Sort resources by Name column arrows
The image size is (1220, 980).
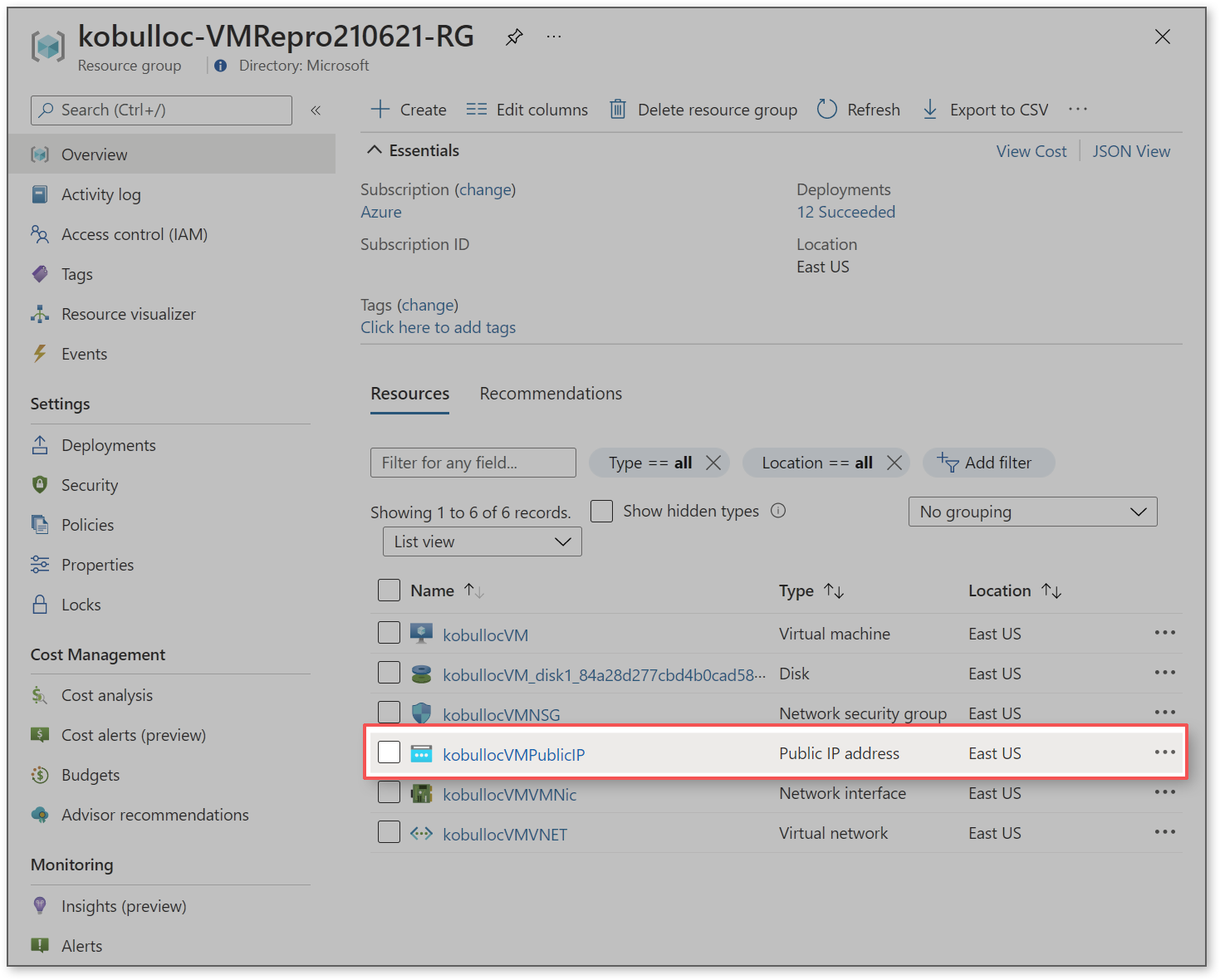[474, 590]
